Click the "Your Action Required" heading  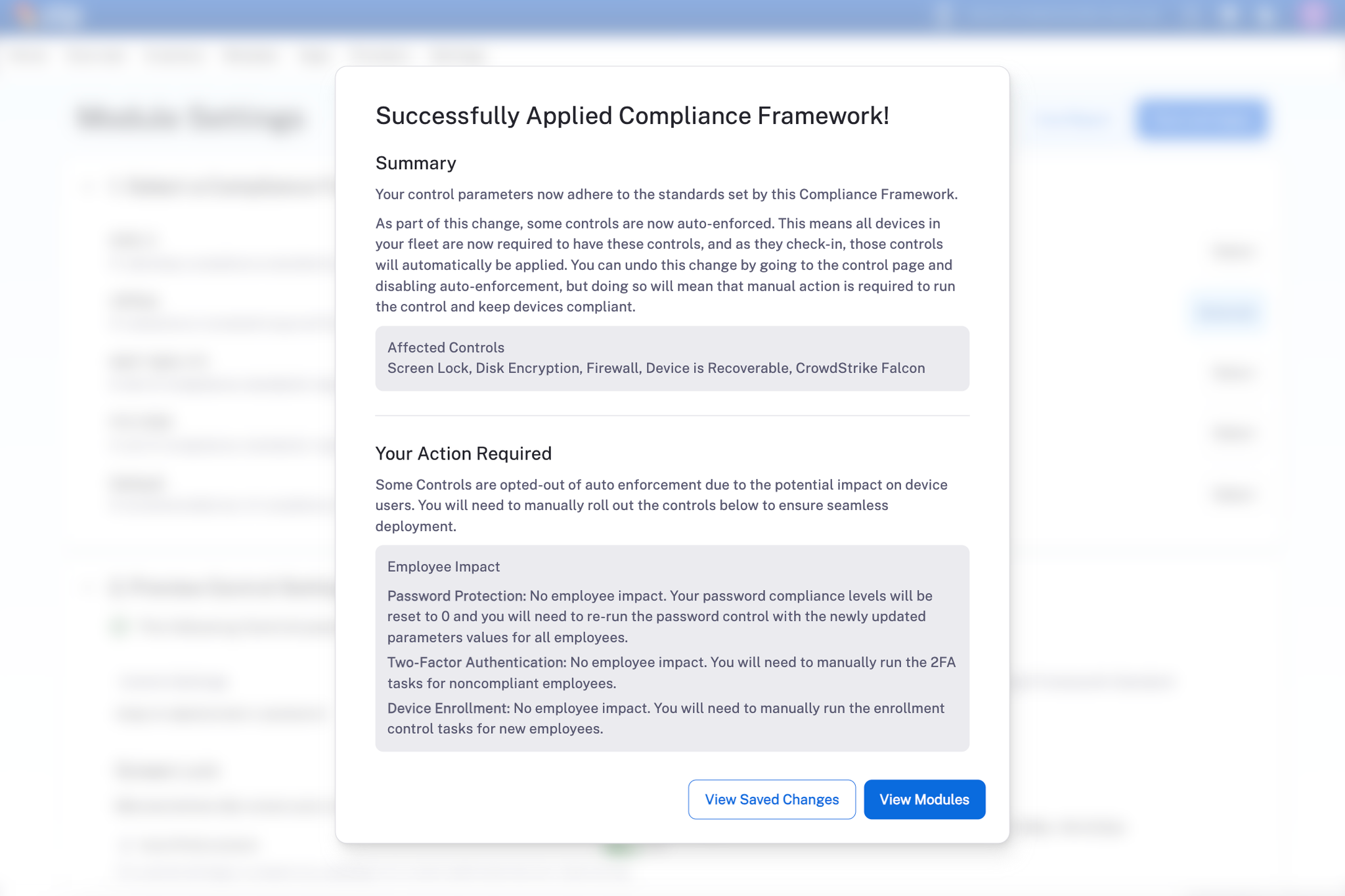(463, 454)
